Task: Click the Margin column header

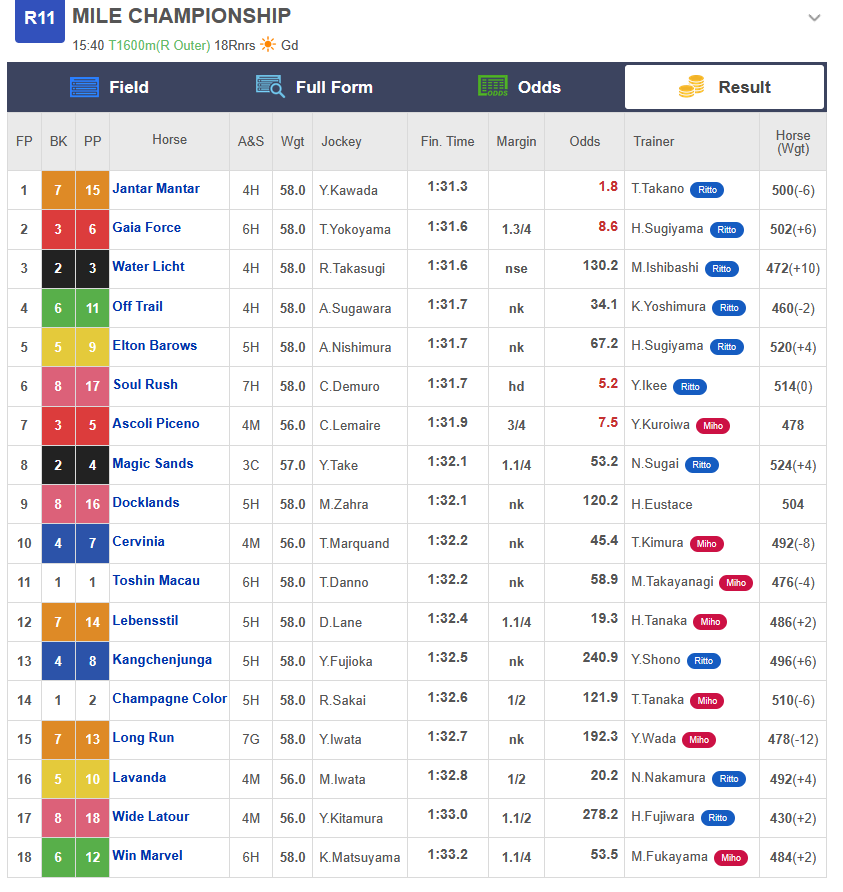Action: click(516, 142)
